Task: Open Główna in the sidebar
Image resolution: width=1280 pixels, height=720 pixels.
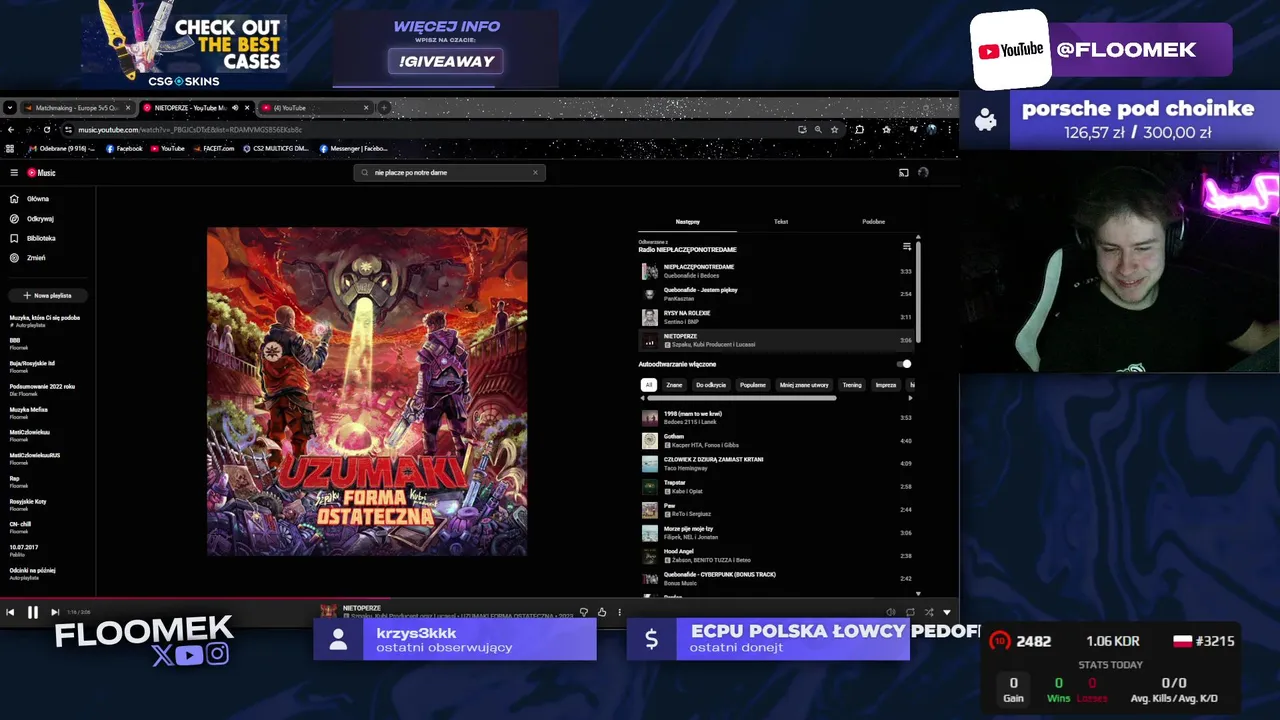Action: tap(38, 199)
